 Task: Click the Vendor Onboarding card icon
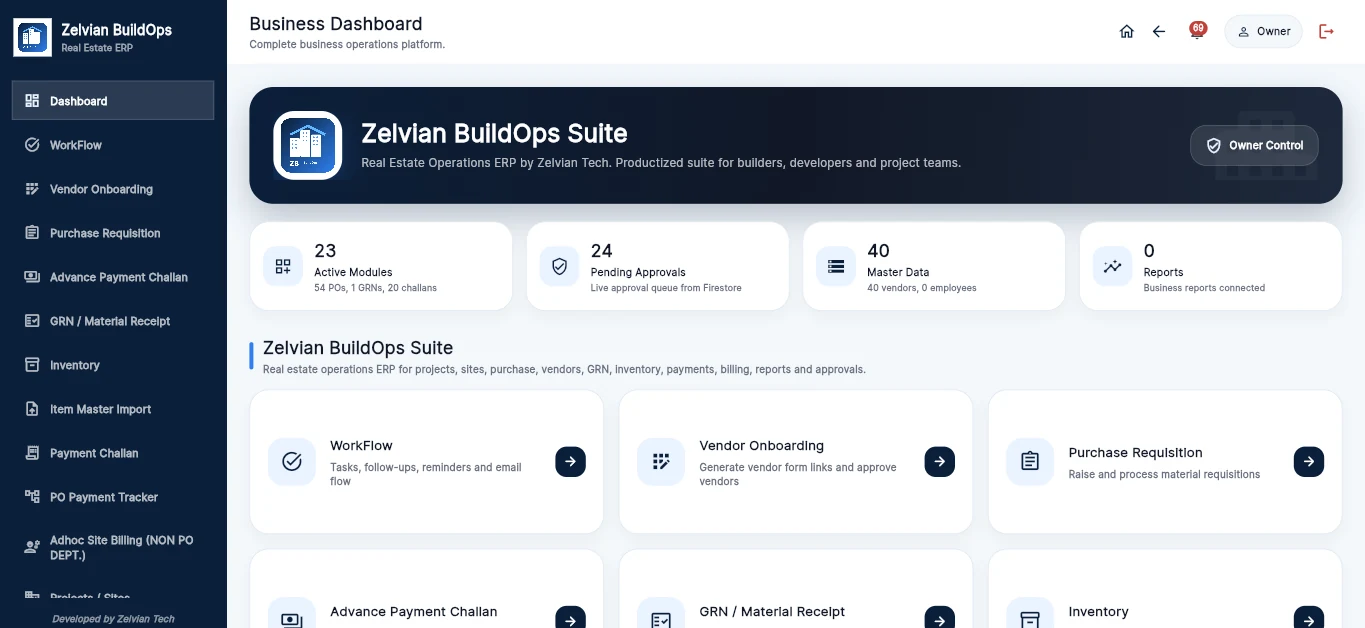[661, 461]
